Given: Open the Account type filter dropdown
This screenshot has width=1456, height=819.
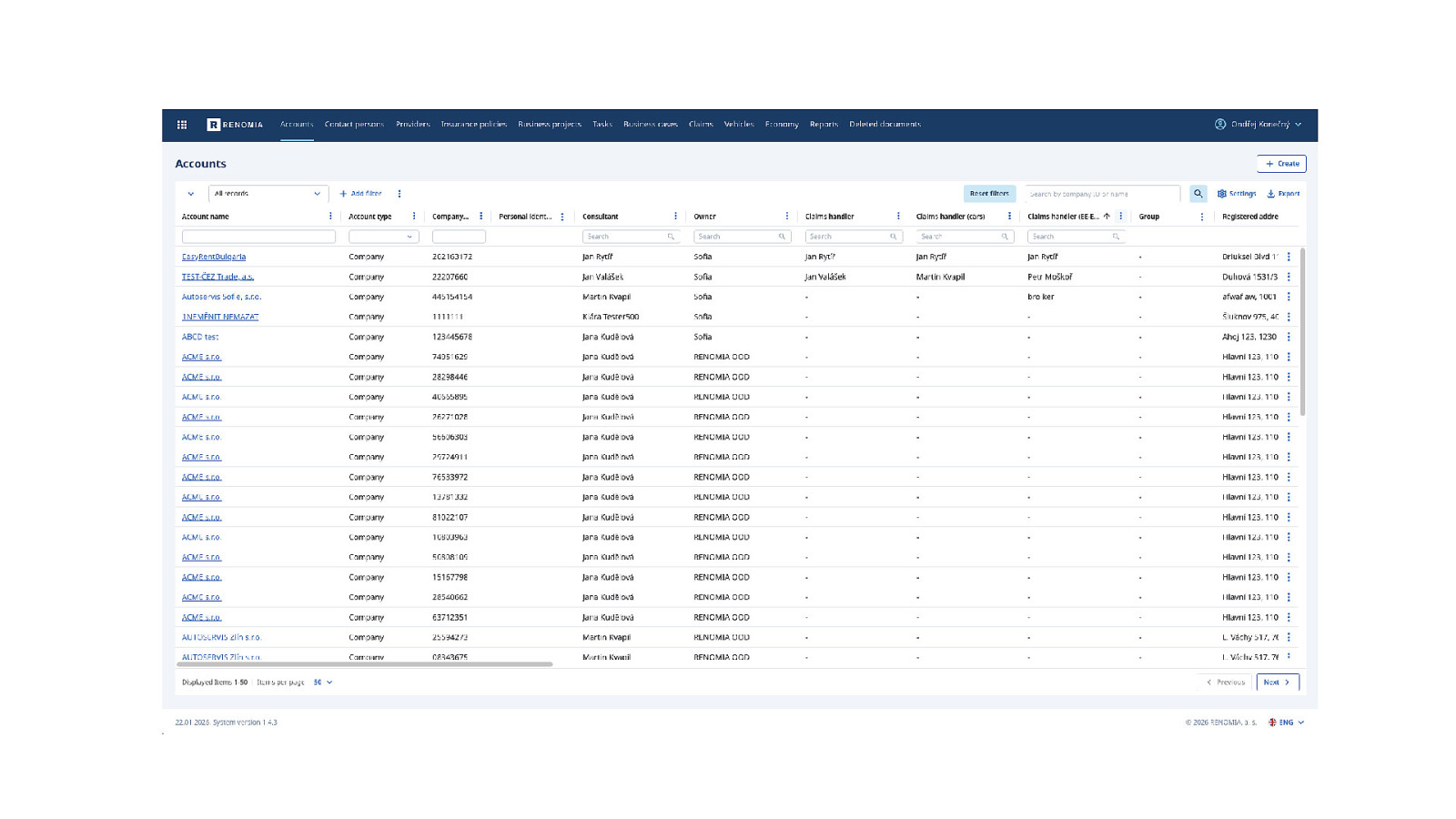Looking at the screenshot, I should (x=383, y=237).
